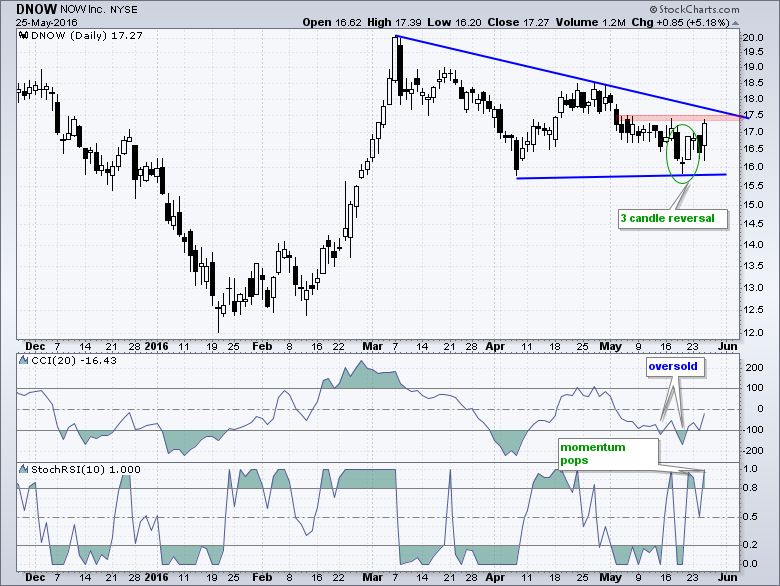Click the 'StochRSI(10) 1.000' indicator label
Image resolution: width=780 pixels, height=586 pixels.
pos(86,470)
